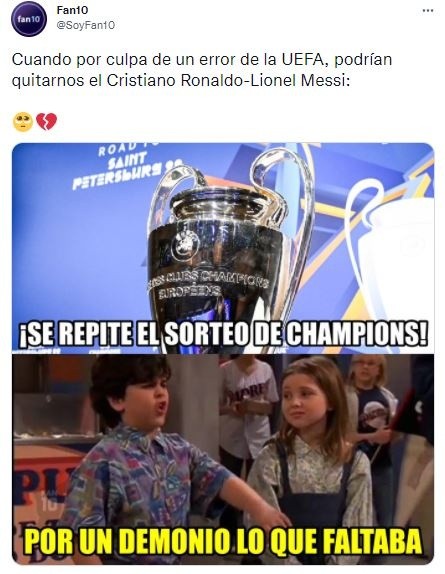Click the Road to Saint Petersburg sign

point(122,167)
